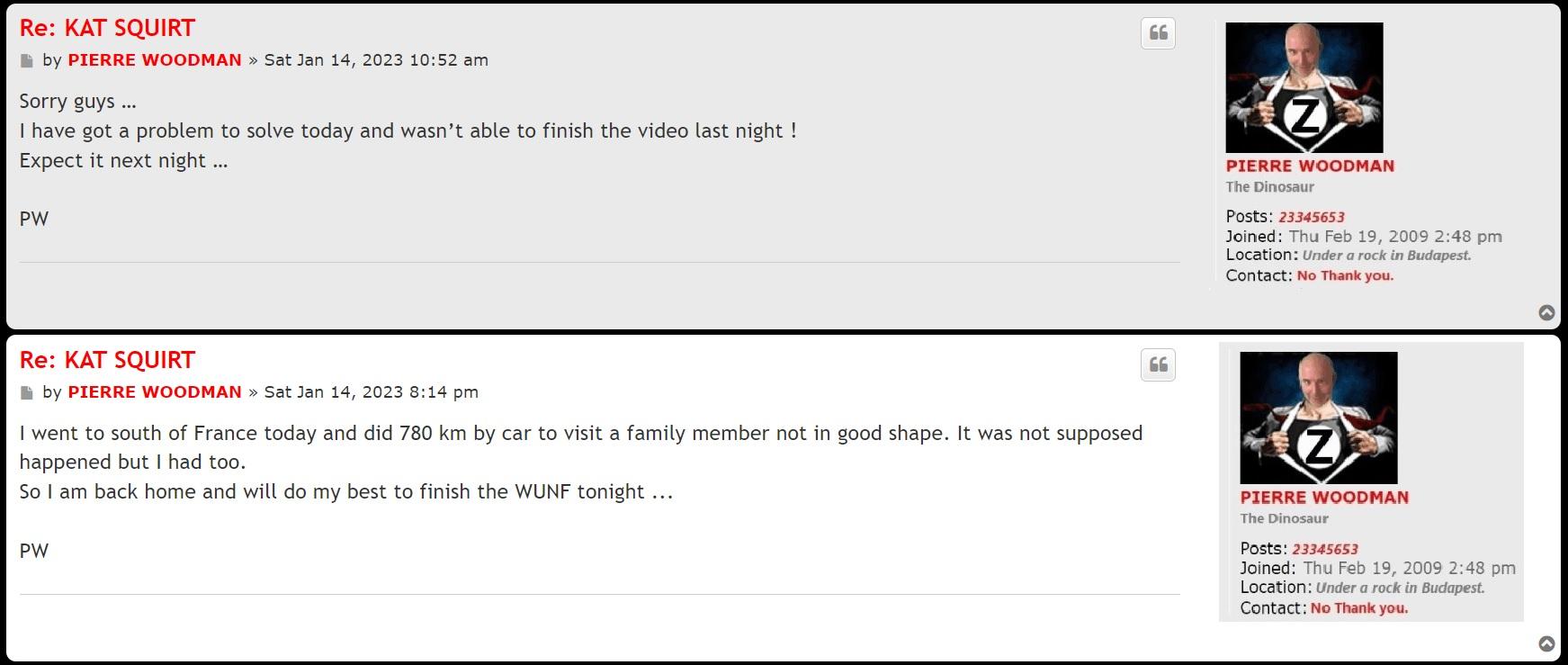Click the "Sat Jan 14, 2023 10:52 am" timestamp
The image size is (1568, 665).
click(x=376, y=60)
